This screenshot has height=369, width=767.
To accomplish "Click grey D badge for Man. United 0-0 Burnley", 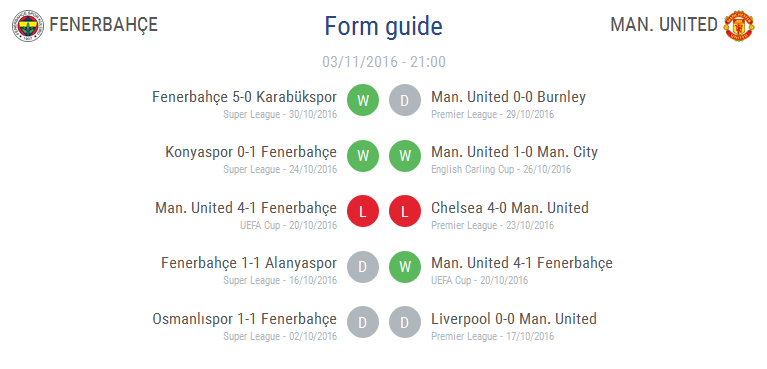I will (405, 100).
